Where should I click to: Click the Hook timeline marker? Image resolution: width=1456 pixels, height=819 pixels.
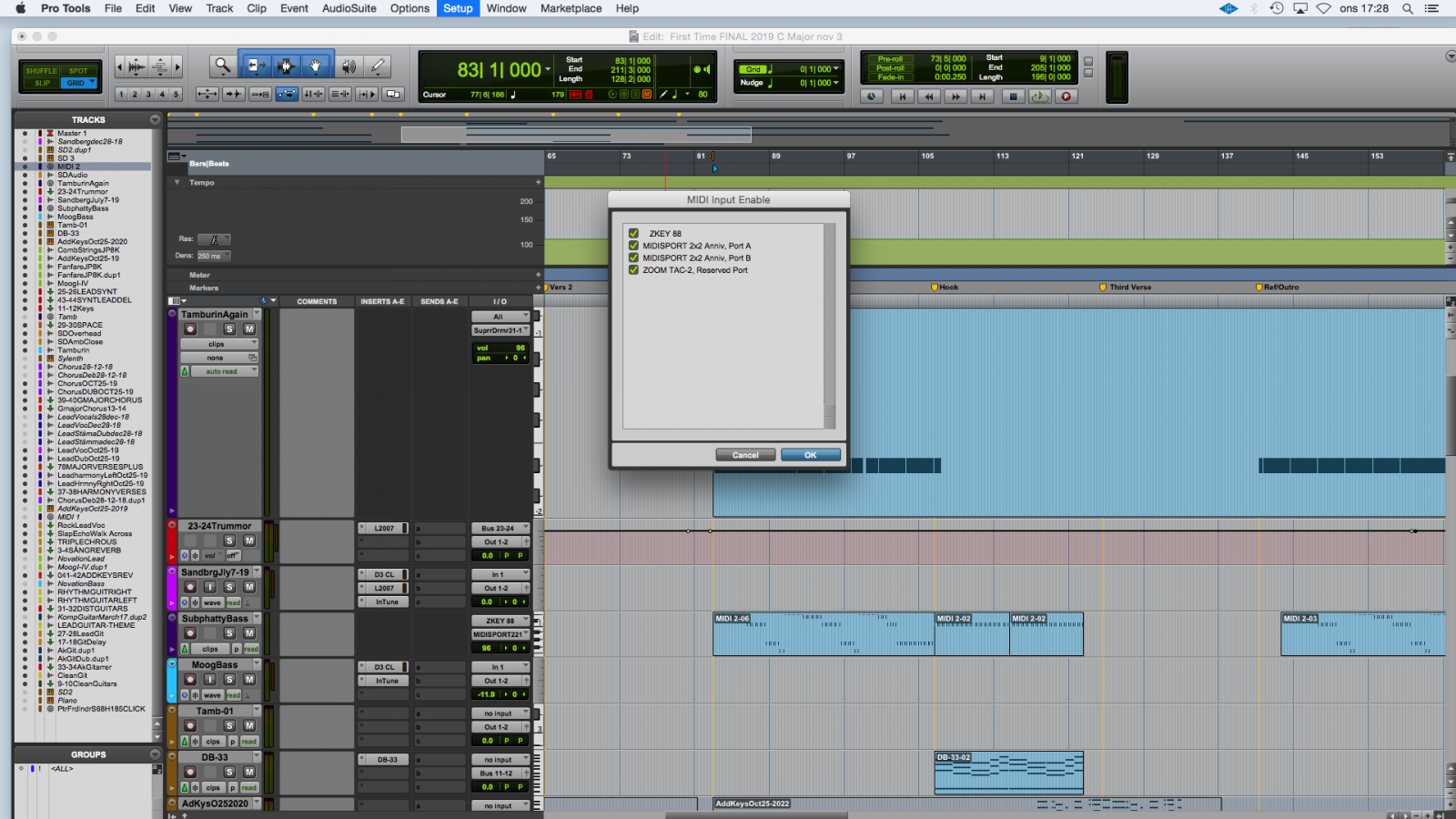point(948,288)
